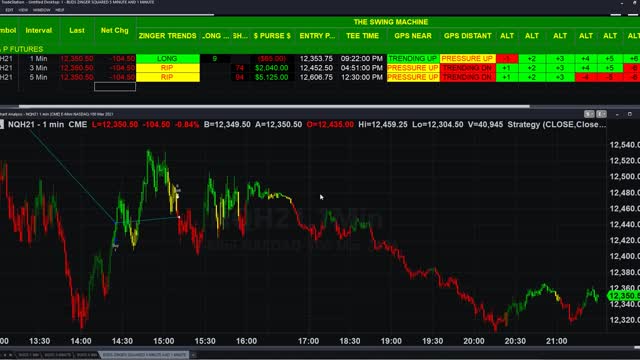Click the $5,125.00 purse value

click(x=271, y=77)
